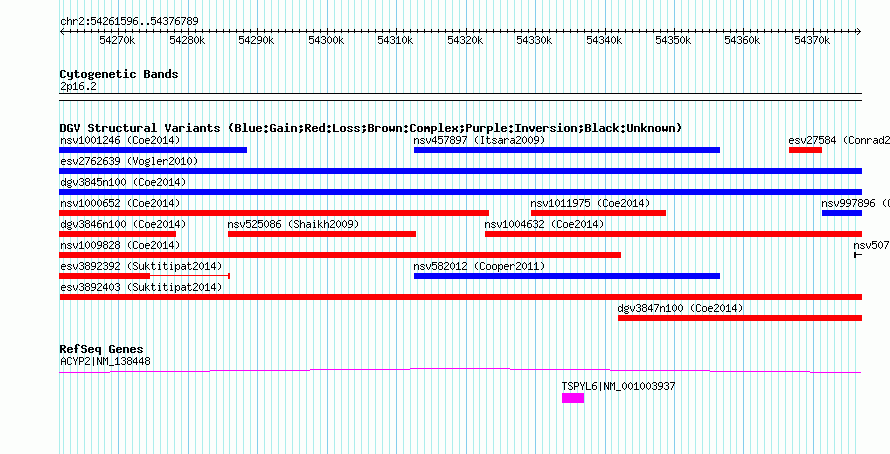The height and width of the screenshot is (454, 890).
Task: Select the nsv457897 (Itsara2009) variant bar
Action: click(x=567, y=150)
